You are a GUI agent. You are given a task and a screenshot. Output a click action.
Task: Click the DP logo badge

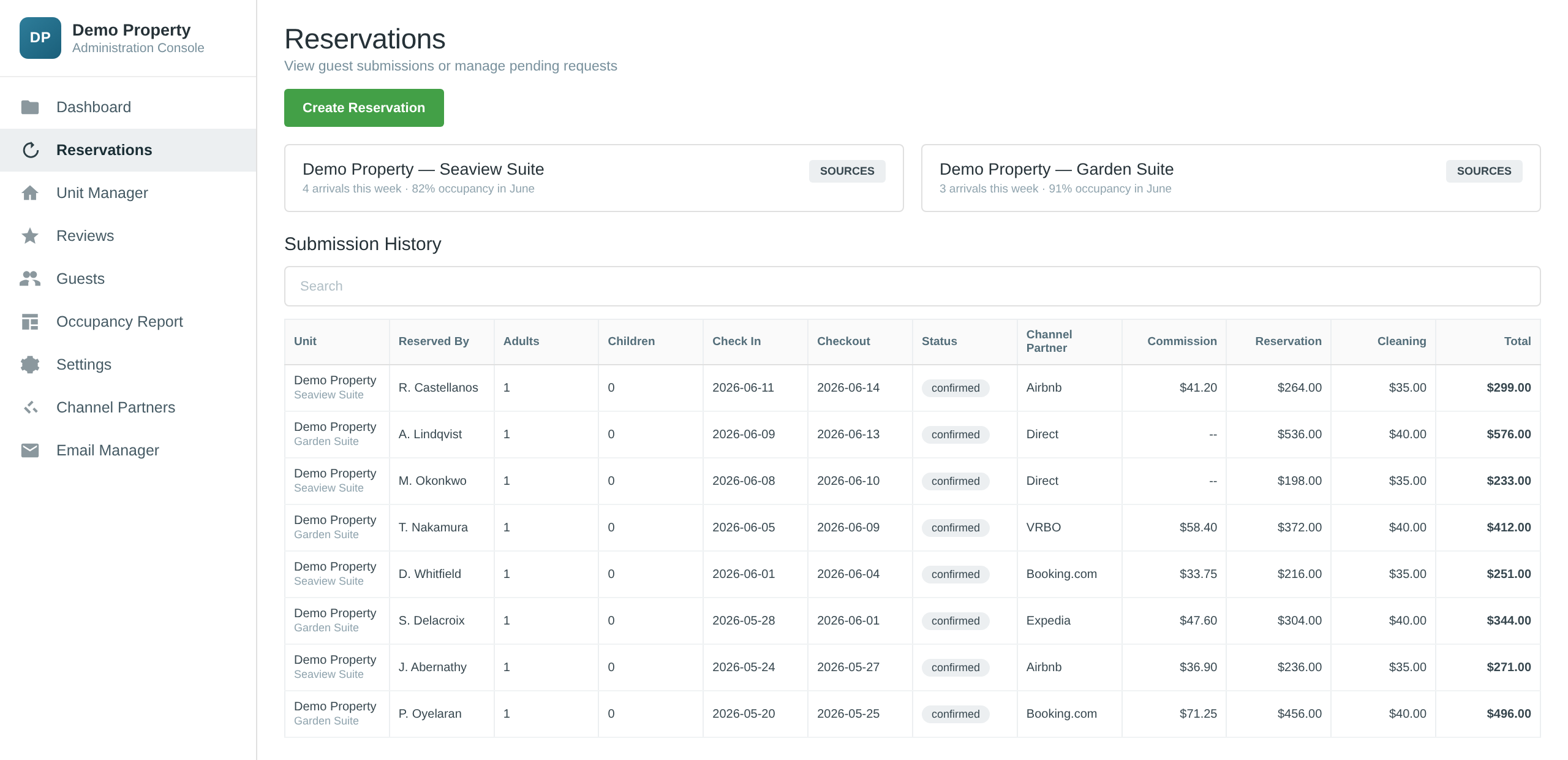40,38
